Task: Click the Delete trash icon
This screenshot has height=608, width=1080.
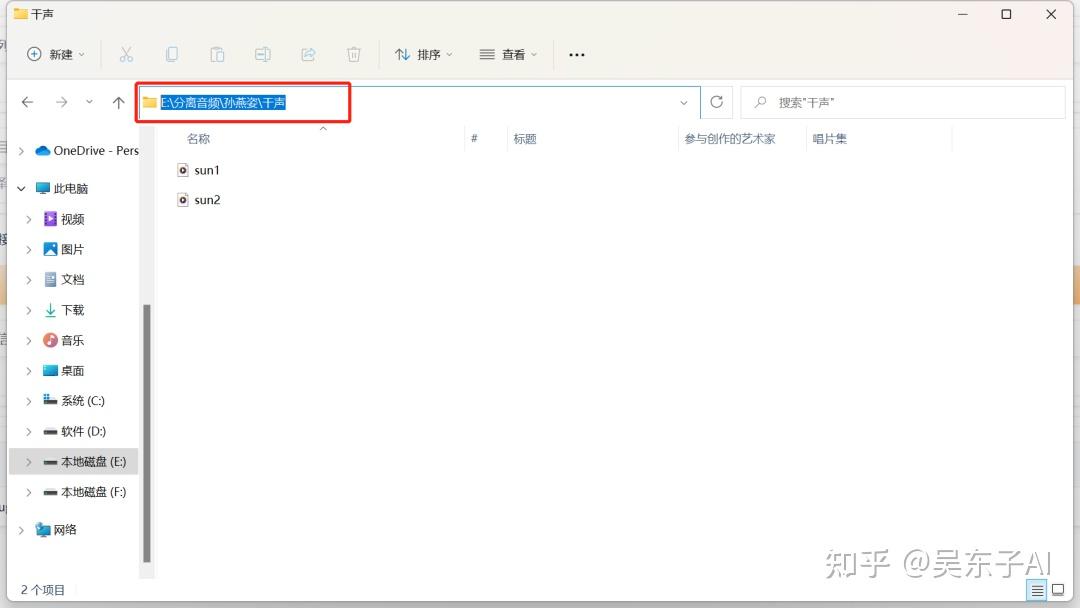Action: [353, 54]
